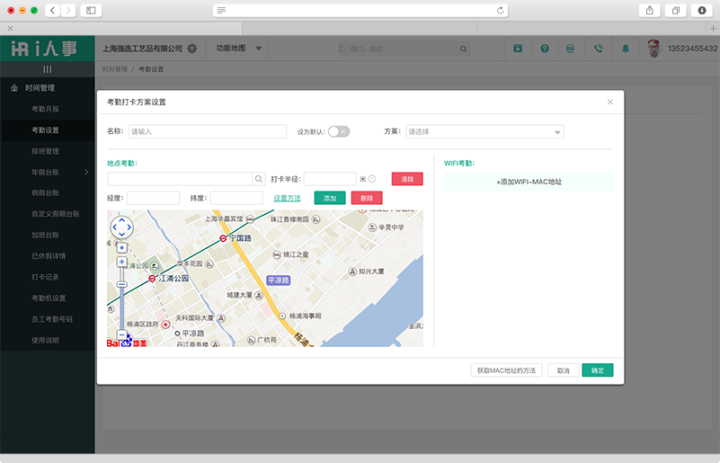The image size is (720, 463).
Task: Click the header search box
Action: (x=403, y=49)
